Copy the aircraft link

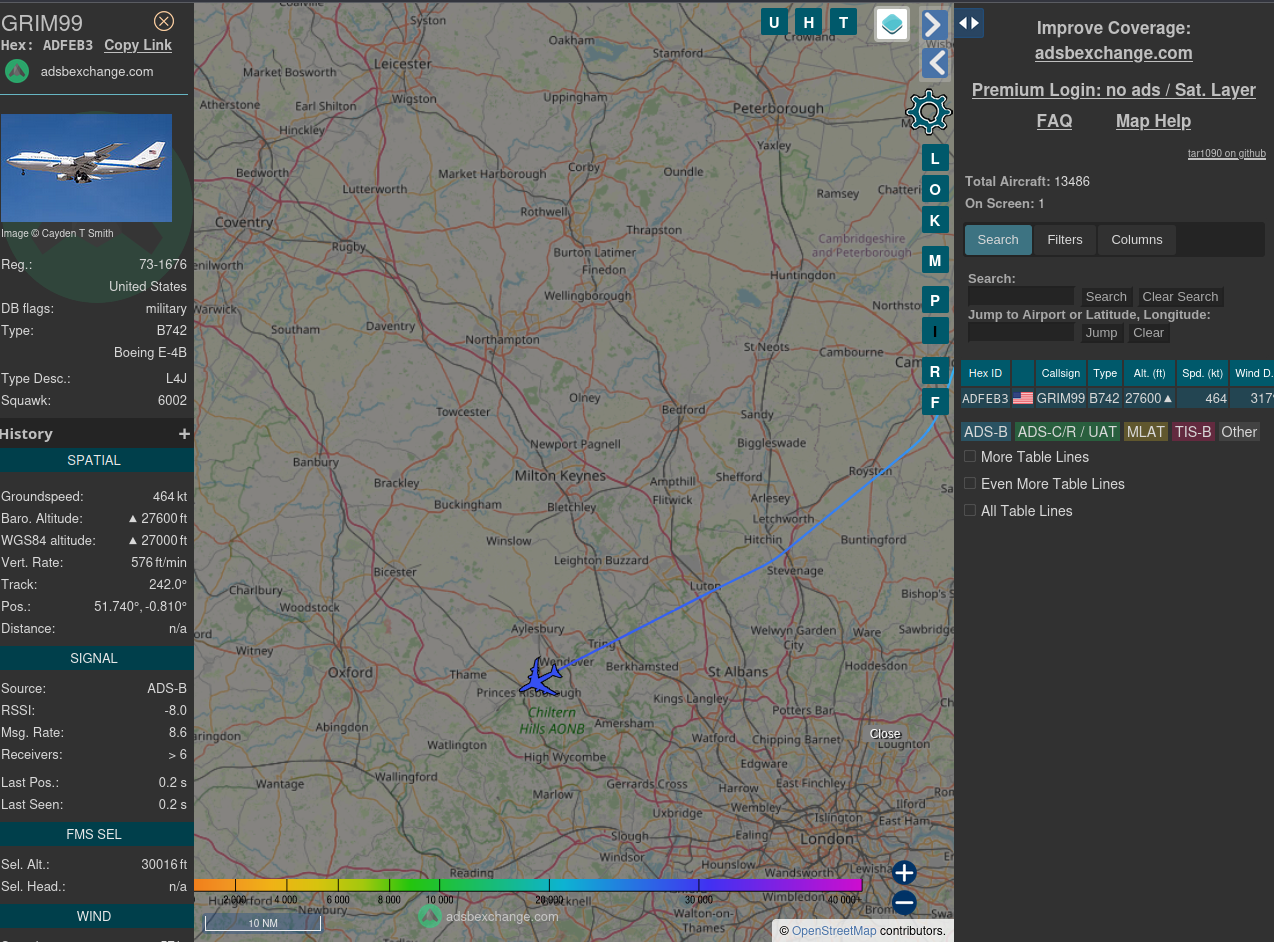pos(138,45)
